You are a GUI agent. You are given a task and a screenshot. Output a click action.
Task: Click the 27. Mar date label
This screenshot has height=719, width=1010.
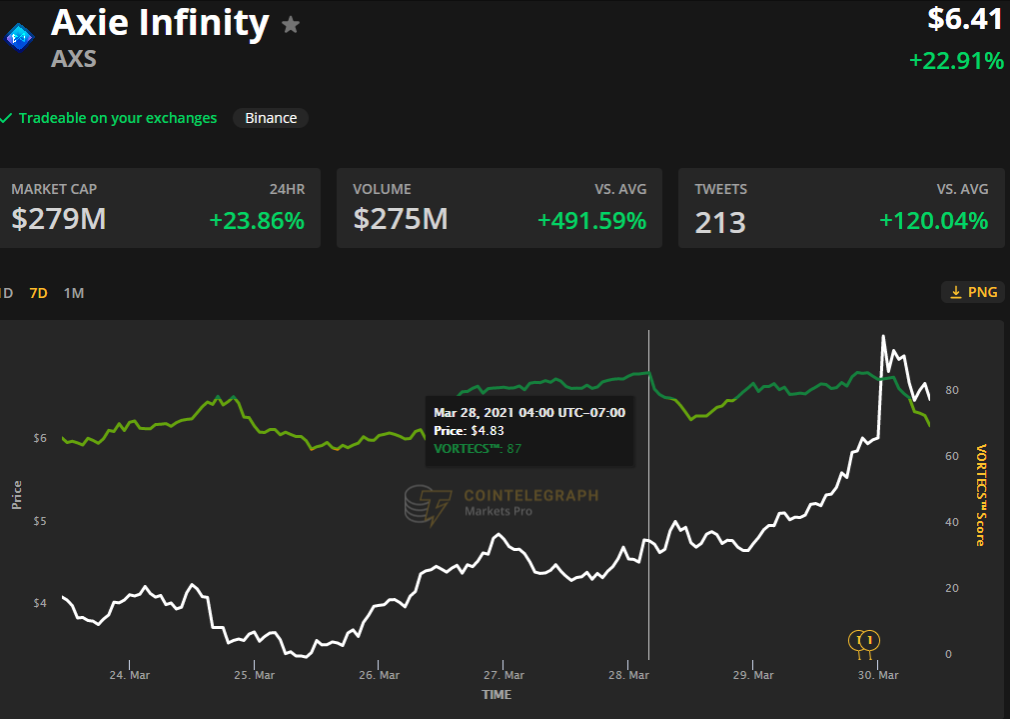[x=504, y=675]
